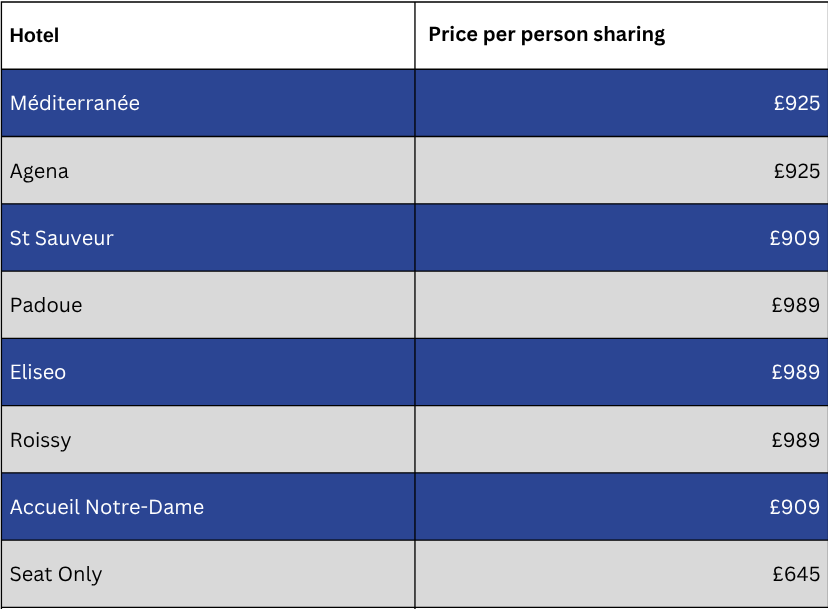The image size is (828, 609).
Task: Click the £989 price for Roissy
Action: 795,440
